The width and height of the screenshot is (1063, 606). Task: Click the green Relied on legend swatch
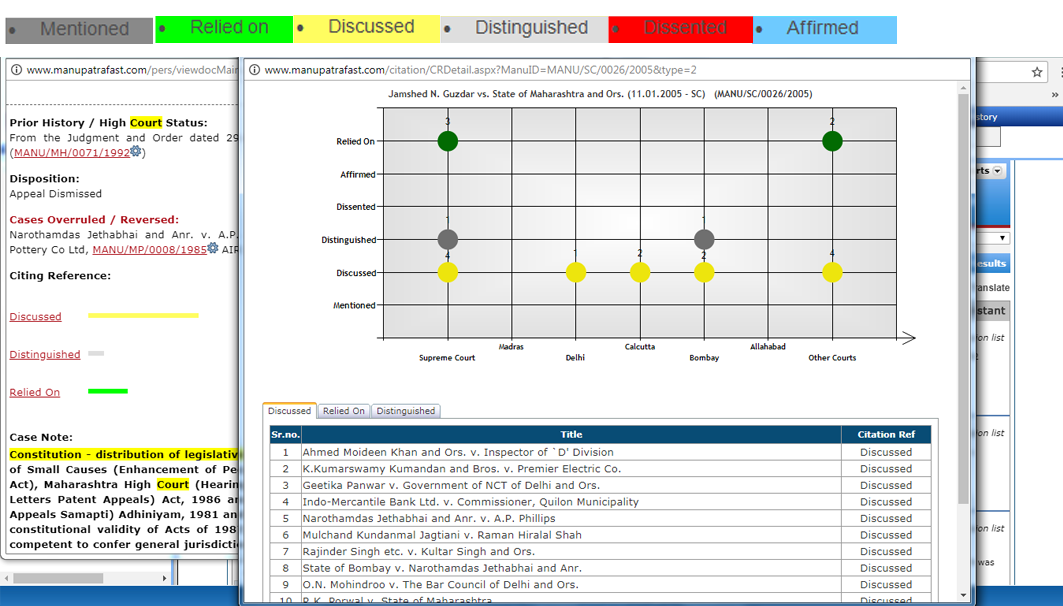pos(225,29)
